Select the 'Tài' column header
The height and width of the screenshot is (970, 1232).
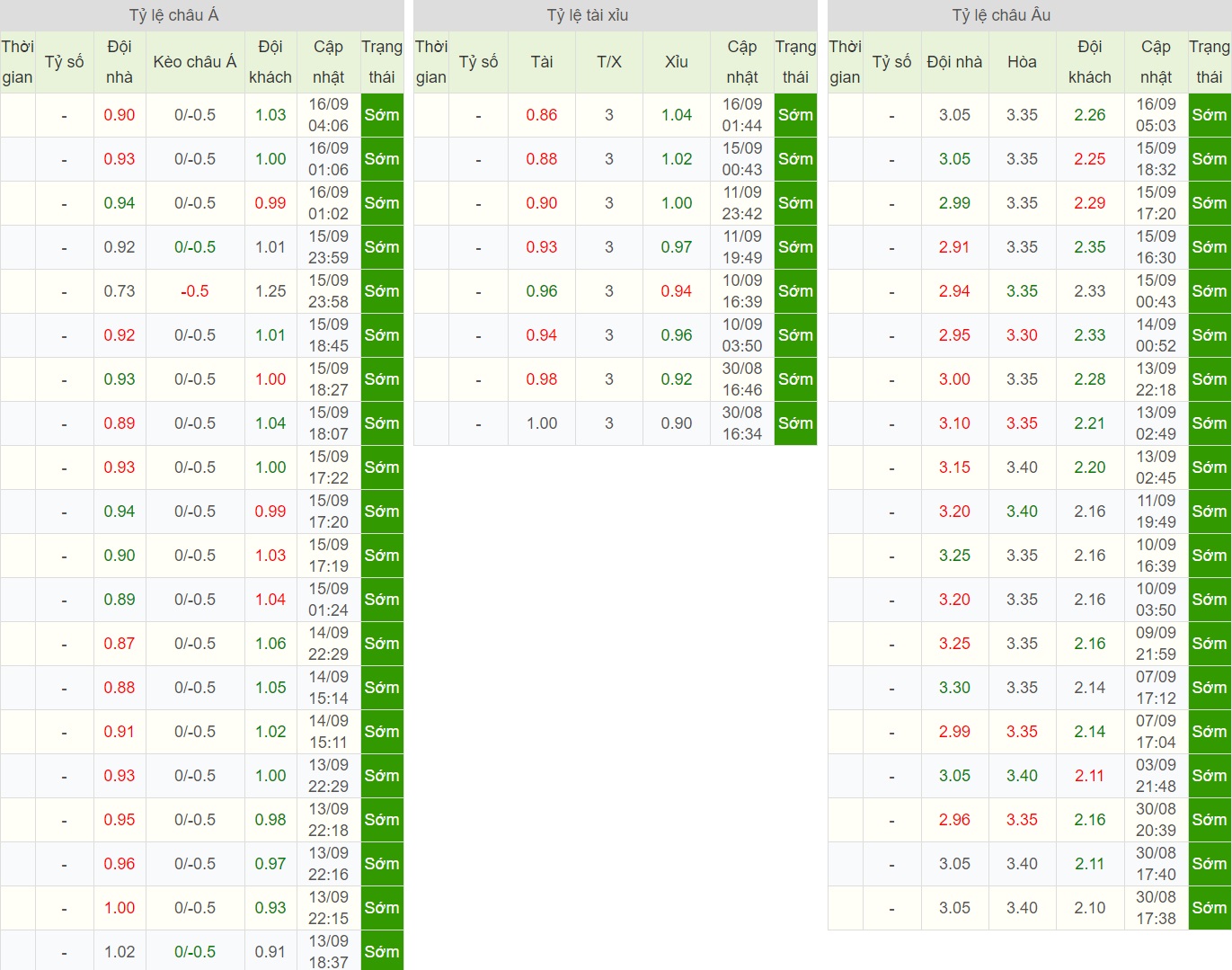point(542,62)
